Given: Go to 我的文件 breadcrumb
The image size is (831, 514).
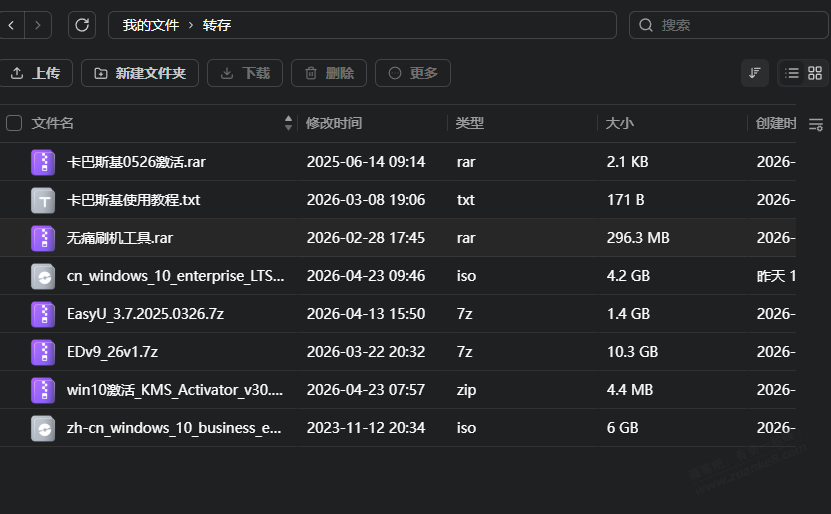Looking at the screenshot, I should 150,25.
